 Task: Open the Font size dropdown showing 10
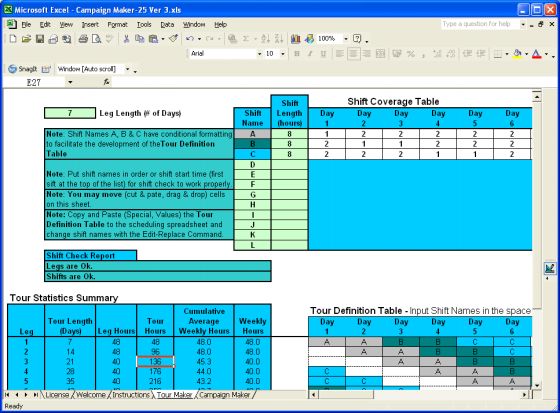[x=283, y=54]
